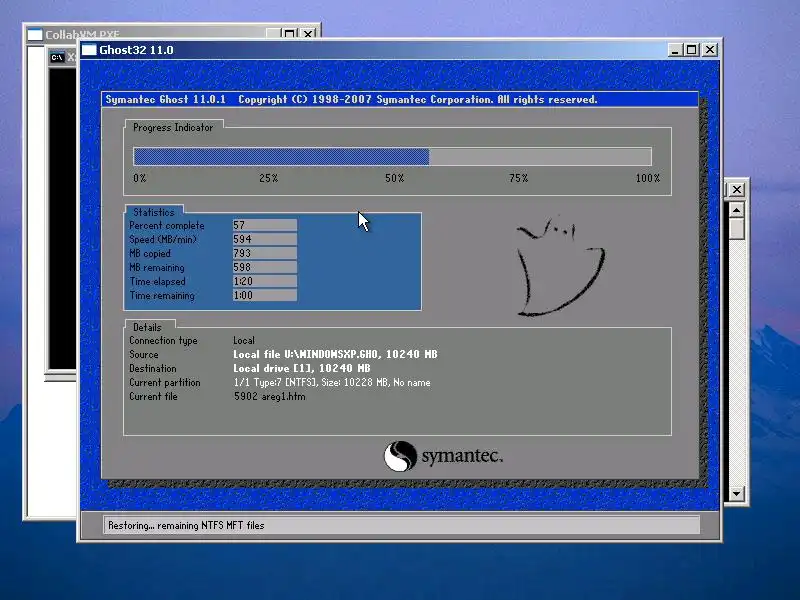Click the Ghost32 11.0 title bar icon
The width and height of the screenshot is (800, 600).
(89, 50)
